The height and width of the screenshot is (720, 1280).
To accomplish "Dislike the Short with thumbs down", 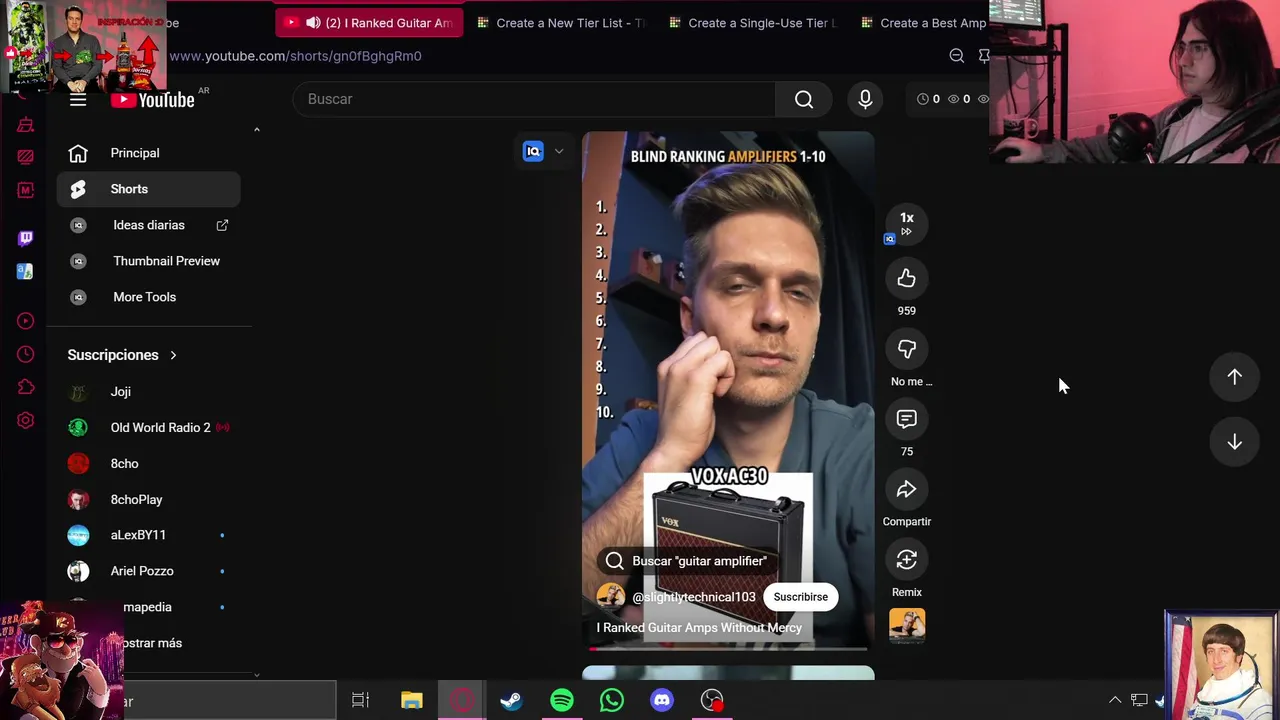I will coord(907,349).
